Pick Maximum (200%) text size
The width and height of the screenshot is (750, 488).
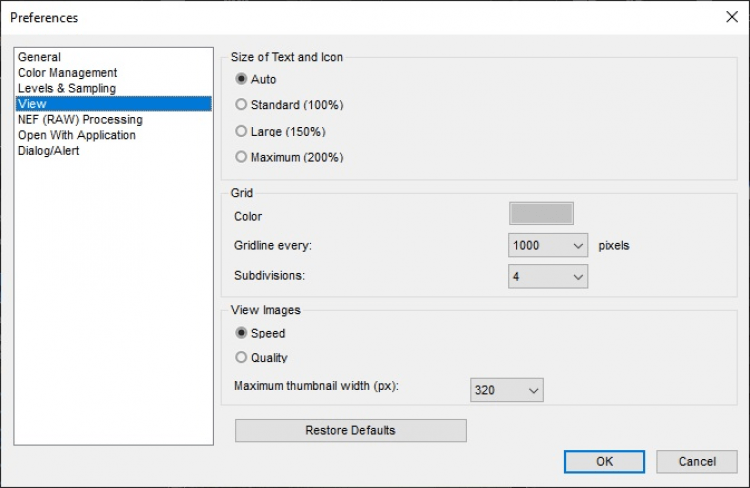241,157
